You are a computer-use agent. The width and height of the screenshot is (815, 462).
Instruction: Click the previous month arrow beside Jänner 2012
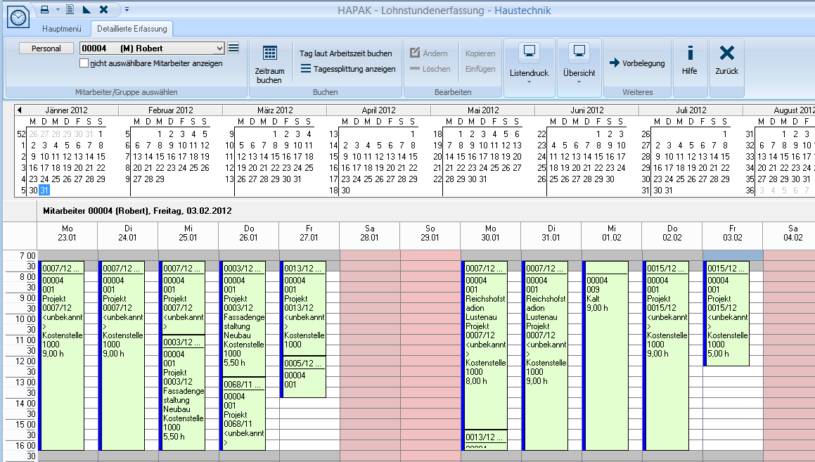[x=19, y=110]
